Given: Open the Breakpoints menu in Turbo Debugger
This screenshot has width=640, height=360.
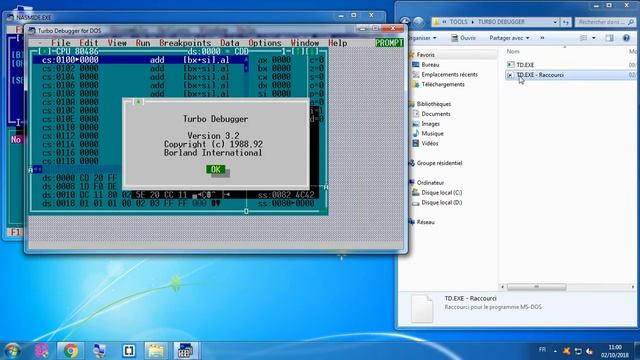Looking at the screenshot, I should pyautogui.click(x=185, y=43).
